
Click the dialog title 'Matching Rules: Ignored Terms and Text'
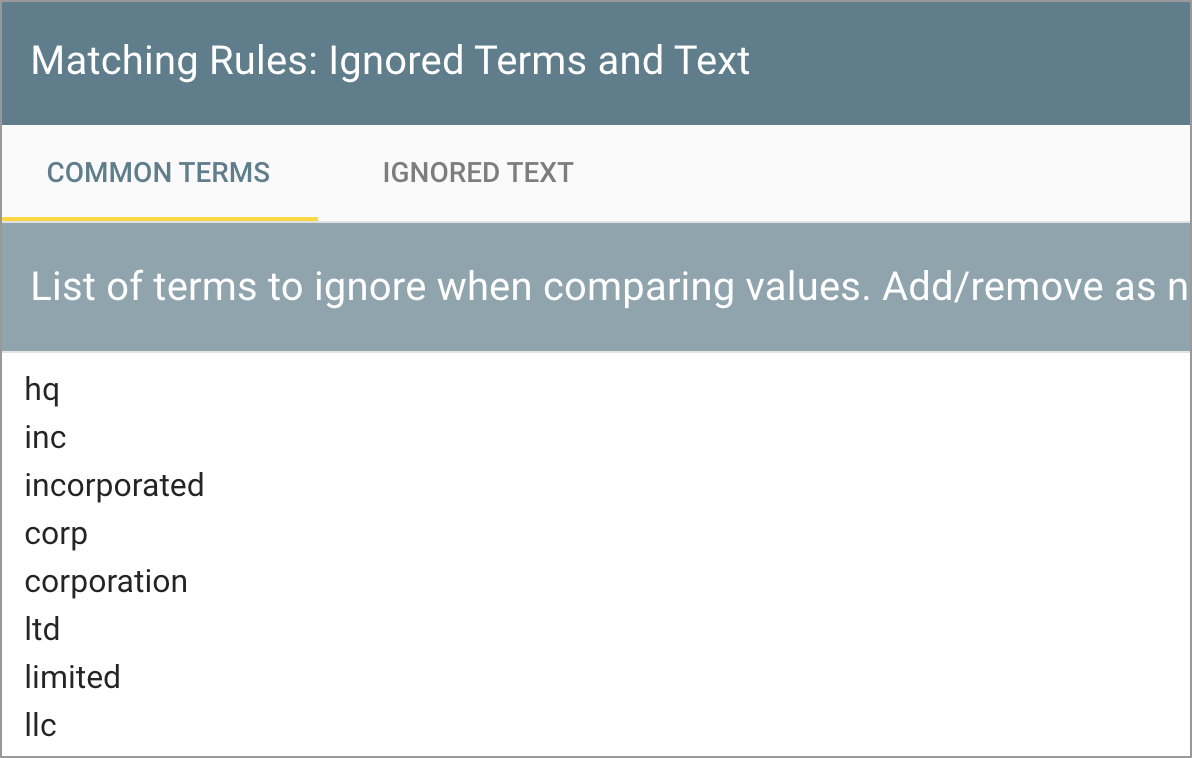pyautogui.click(x=390, y=61)
